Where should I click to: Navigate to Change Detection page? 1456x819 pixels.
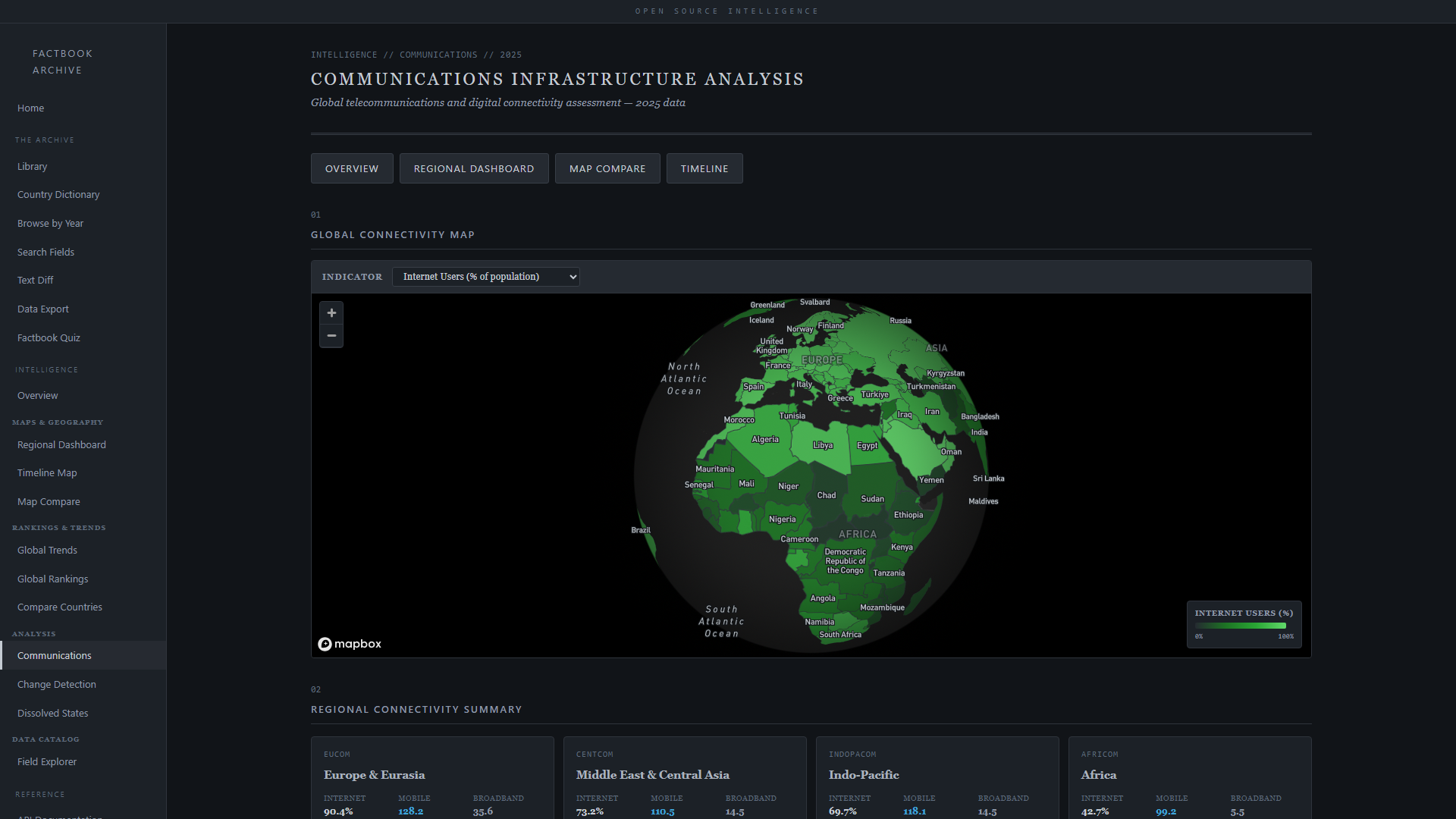57,685
